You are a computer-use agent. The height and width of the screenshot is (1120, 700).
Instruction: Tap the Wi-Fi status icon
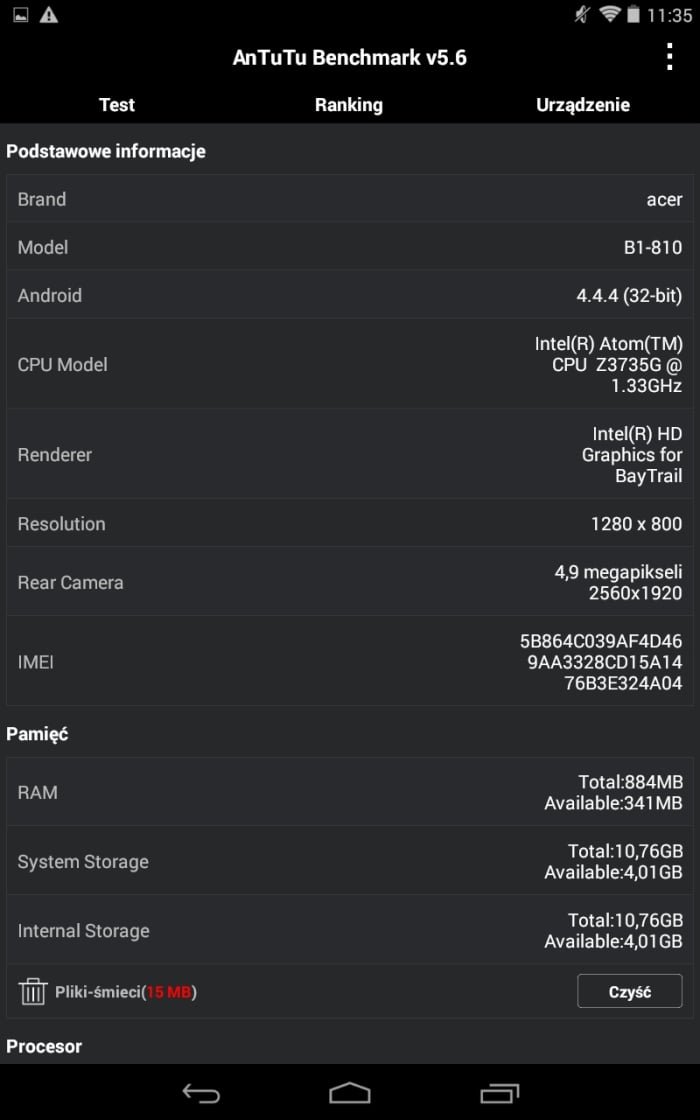click(x=609, y=14)
